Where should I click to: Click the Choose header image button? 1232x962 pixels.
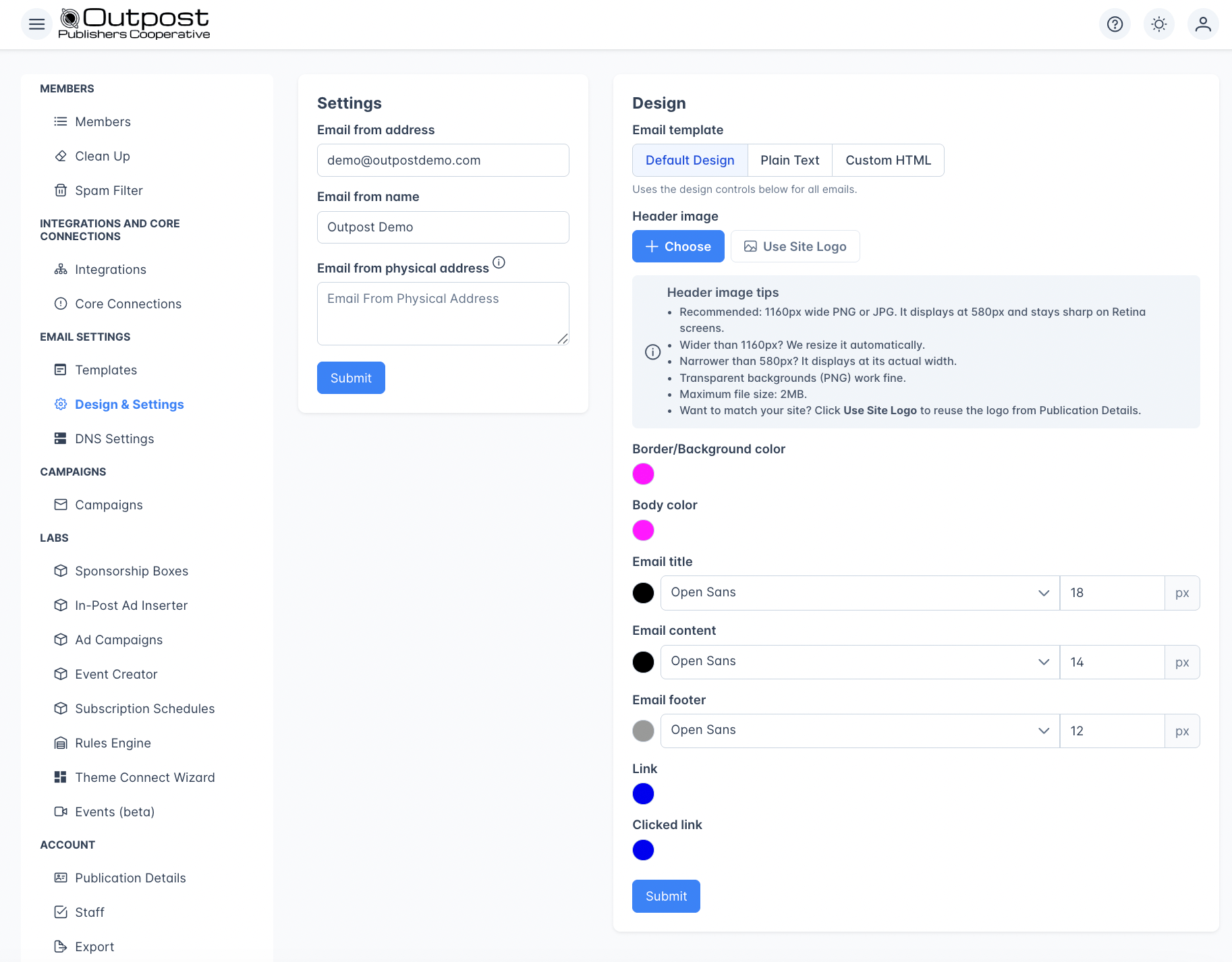pyautogui.click(x=678, y=246)
